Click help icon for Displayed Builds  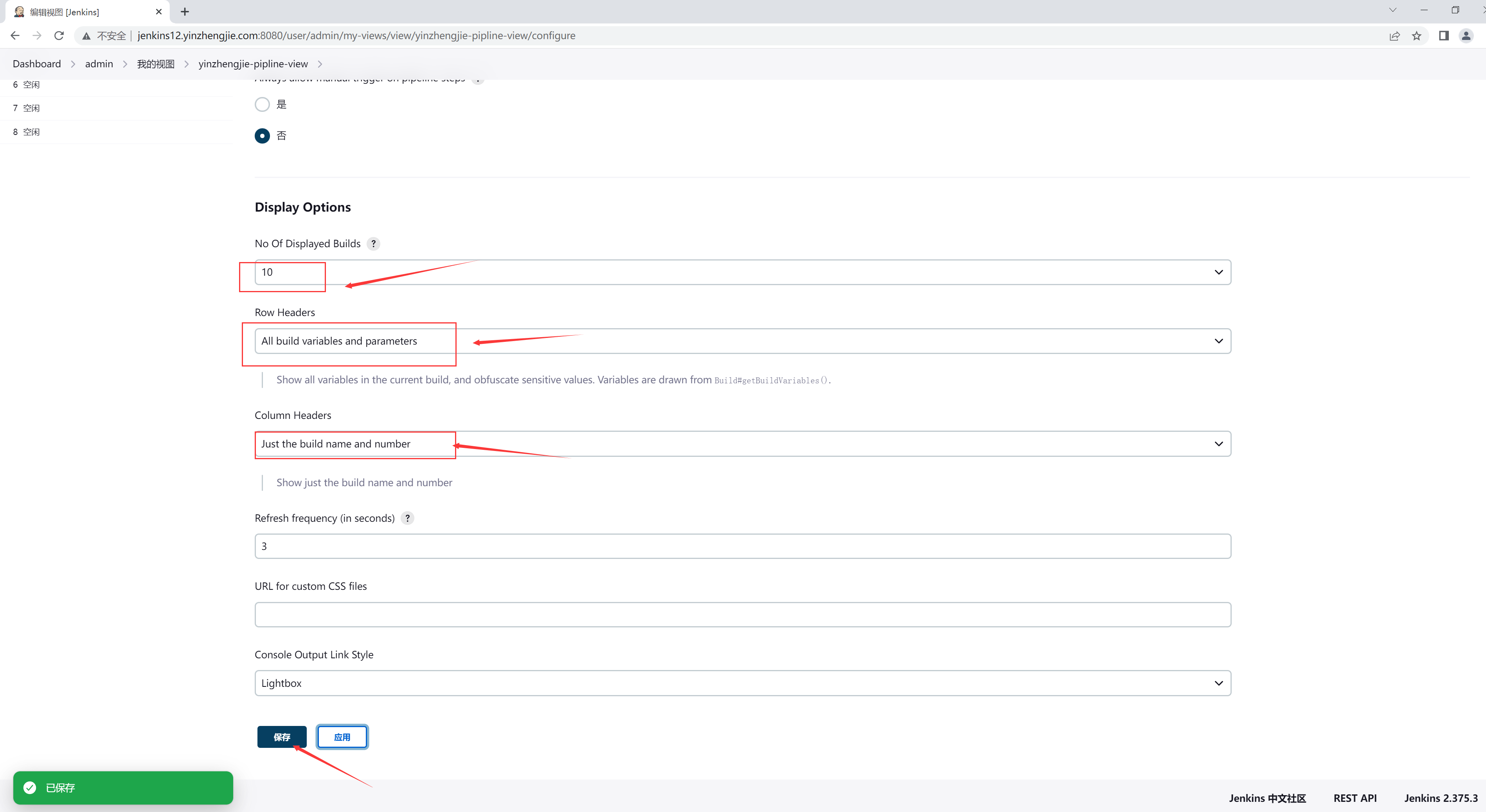click(x=373, y=243)
